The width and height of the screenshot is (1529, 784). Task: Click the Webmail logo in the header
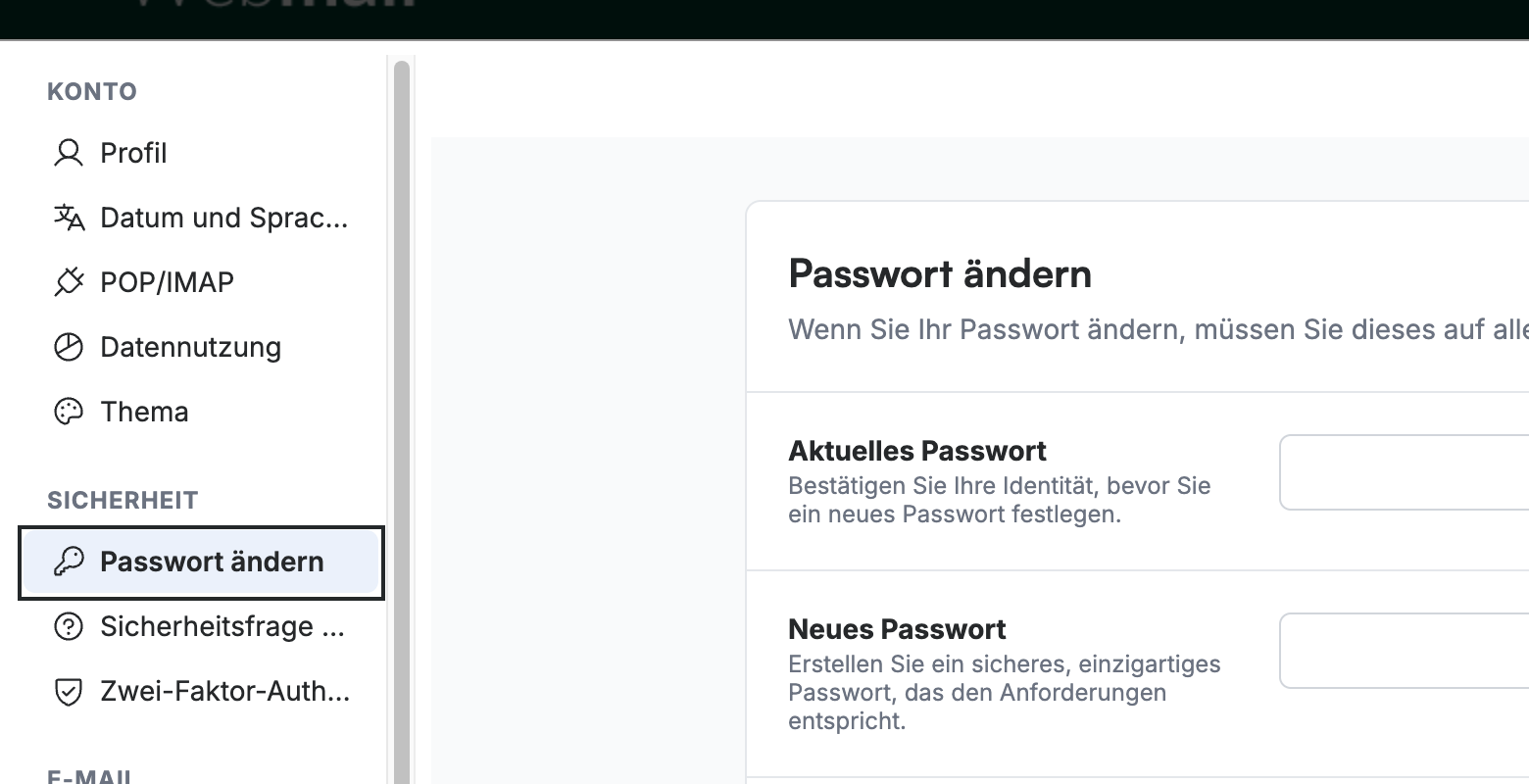pyautogui.click(x=274, y=5)
